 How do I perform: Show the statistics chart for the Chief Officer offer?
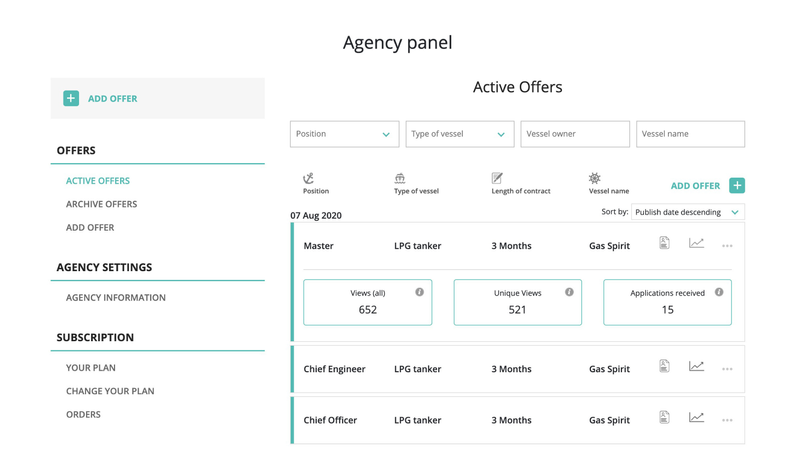[696, 417]
